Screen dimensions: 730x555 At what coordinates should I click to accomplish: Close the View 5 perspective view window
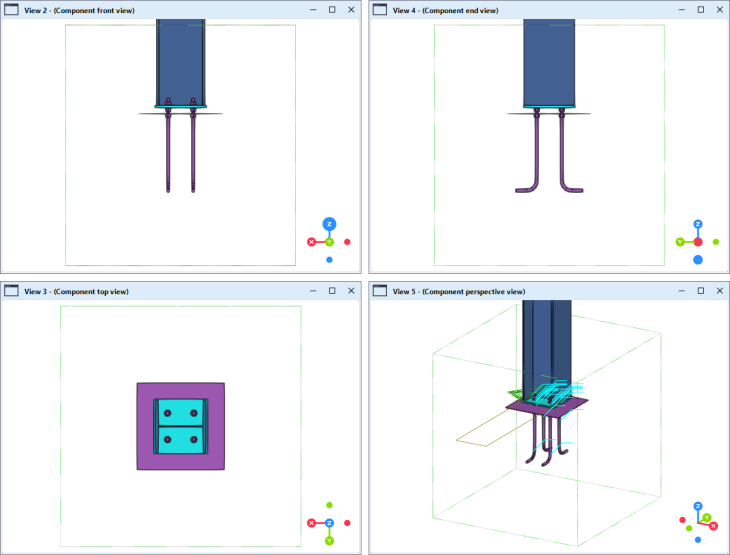point(720,291)
